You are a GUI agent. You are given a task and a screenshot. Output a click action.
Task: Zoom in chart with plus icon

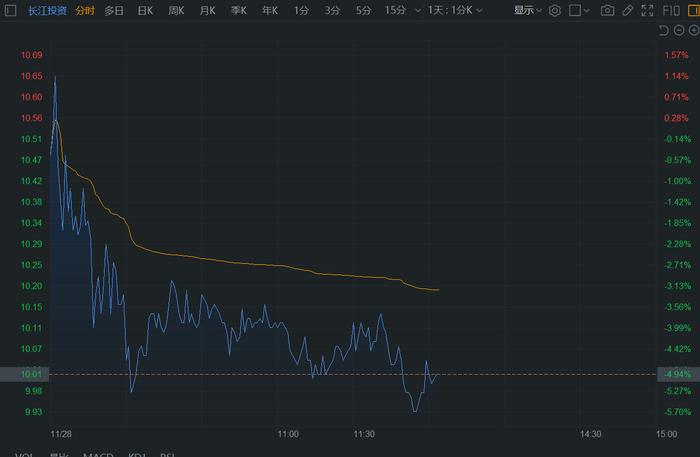693,31
